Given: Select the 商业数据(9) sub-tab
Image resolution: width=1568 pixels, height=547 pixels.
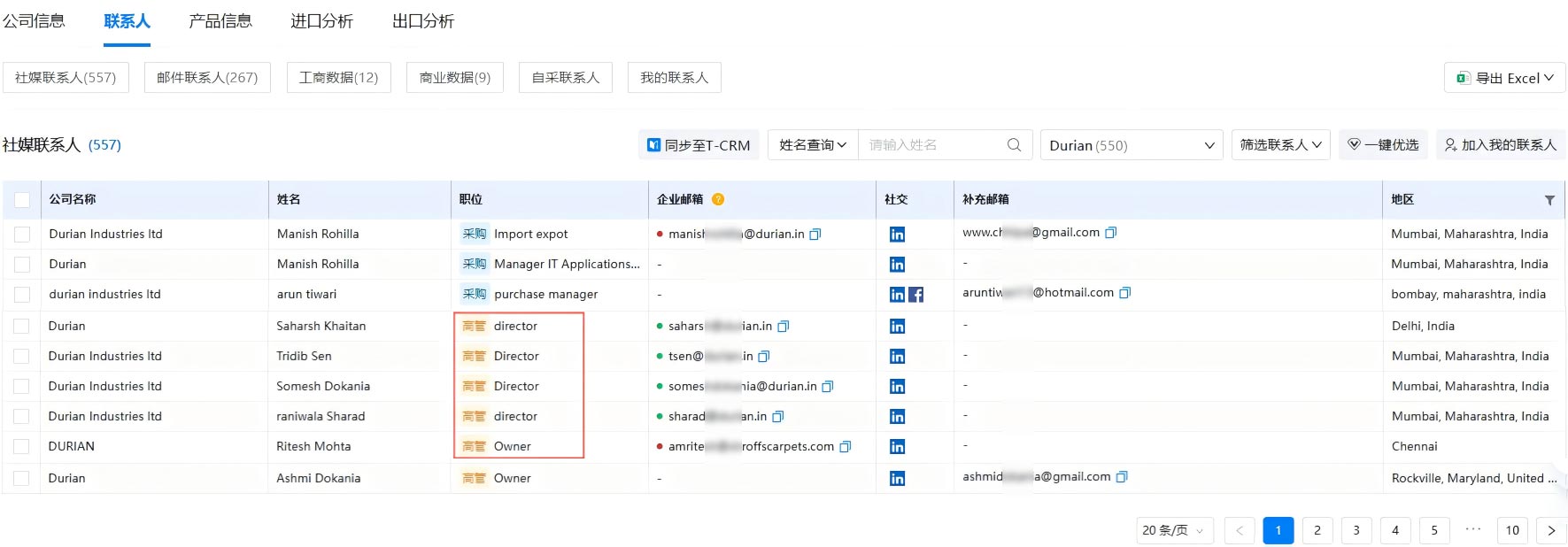Looking at the screenshot, I should click(454, 78).
